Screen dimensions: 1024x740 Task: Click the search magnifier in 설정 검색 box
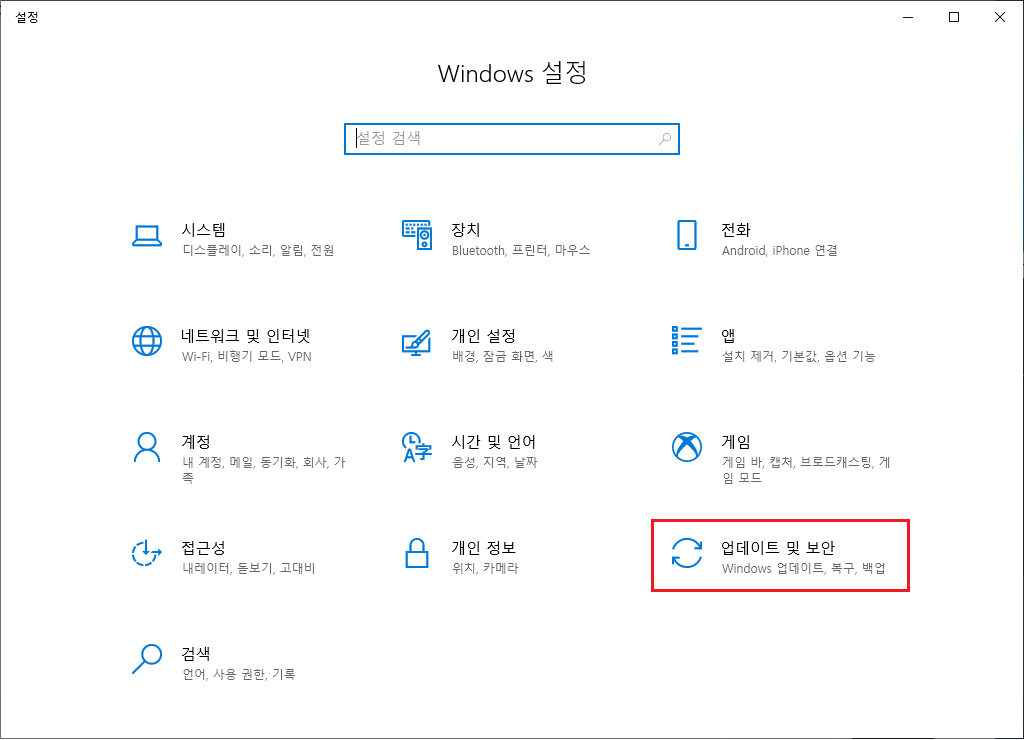coord(665,138)
